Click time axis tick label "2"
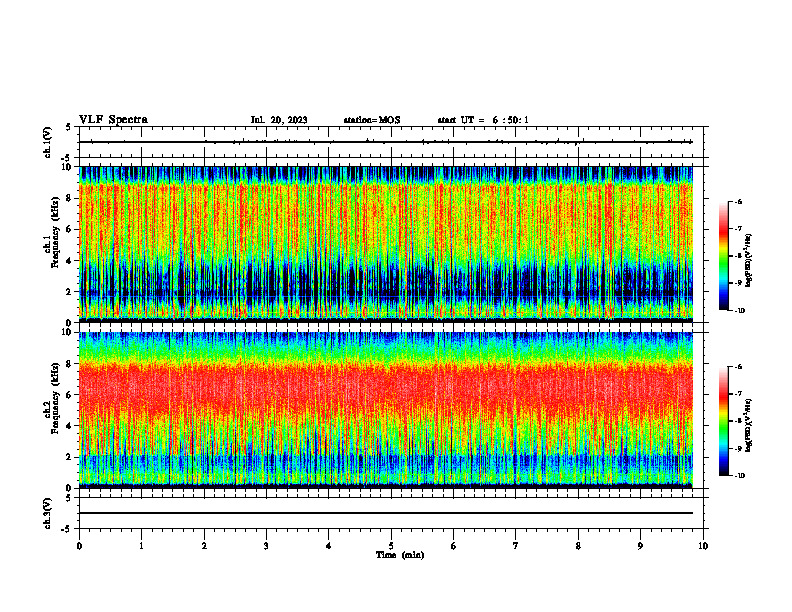Image resolution: width=792 pixels, height=612 pixels. 204,546
